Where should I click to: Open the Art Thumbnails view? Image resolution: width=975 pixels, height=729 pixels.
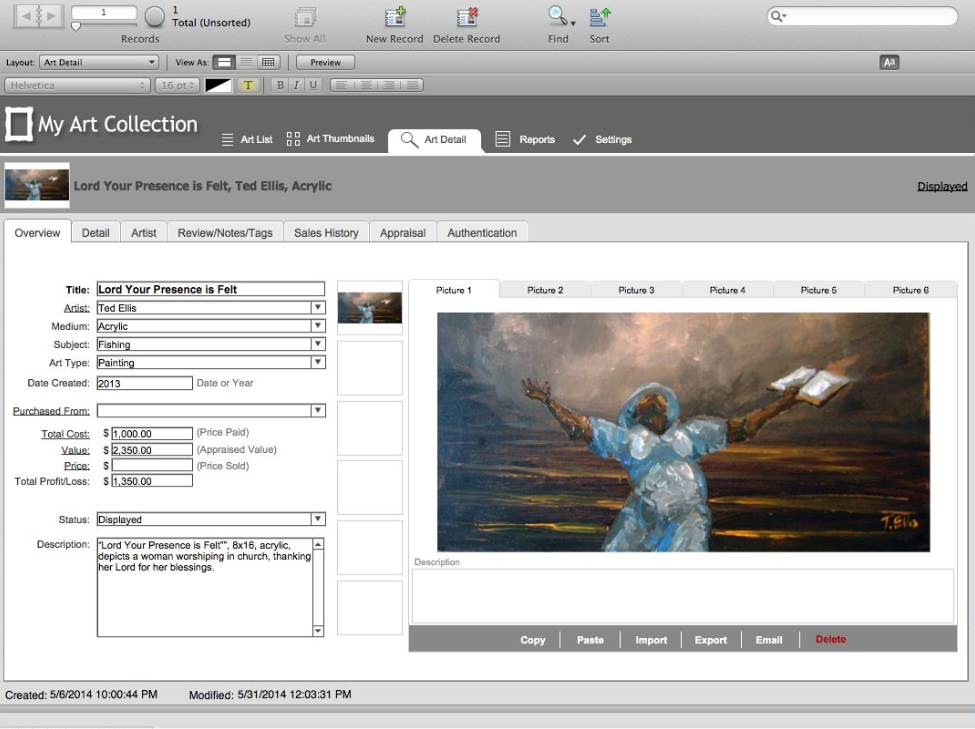[330, 139]
